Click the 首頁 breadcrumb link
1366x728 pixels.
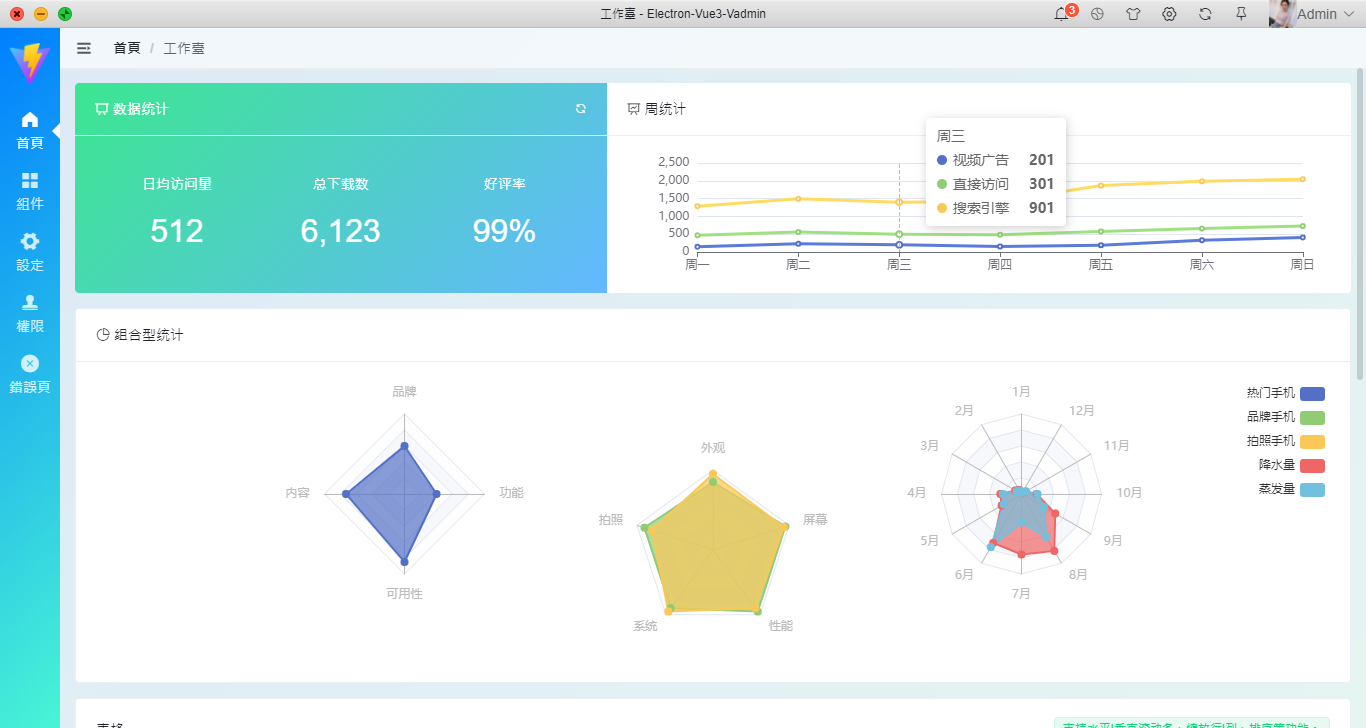(x=127, y=48)
